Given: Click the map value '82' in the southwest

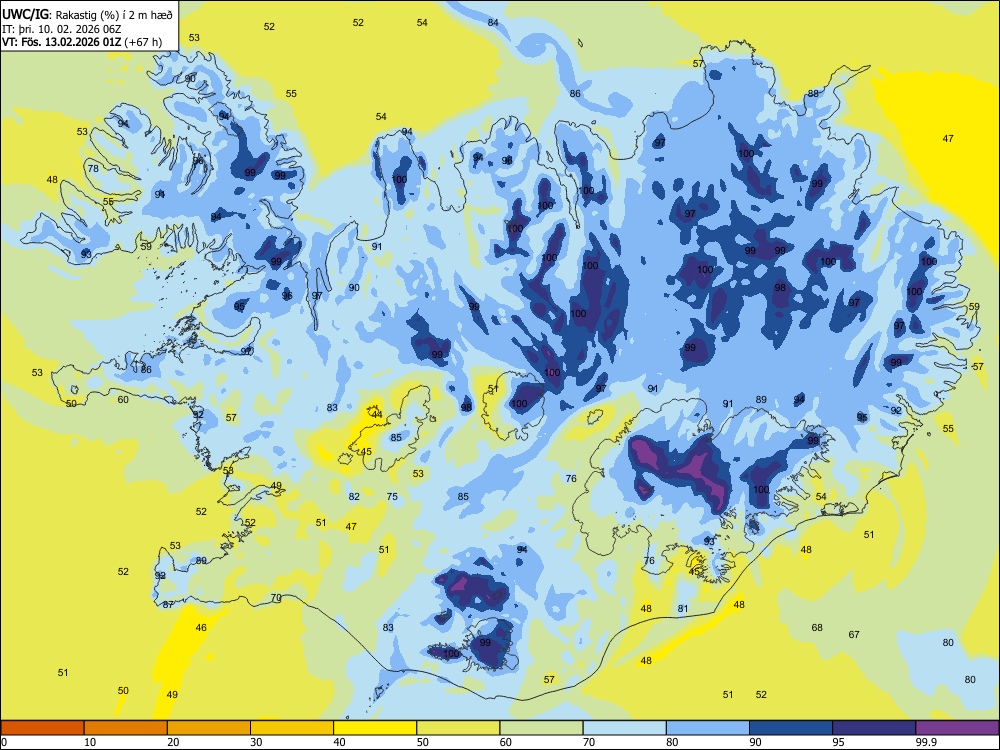Looking at the screenshot, I should point(354,496).
